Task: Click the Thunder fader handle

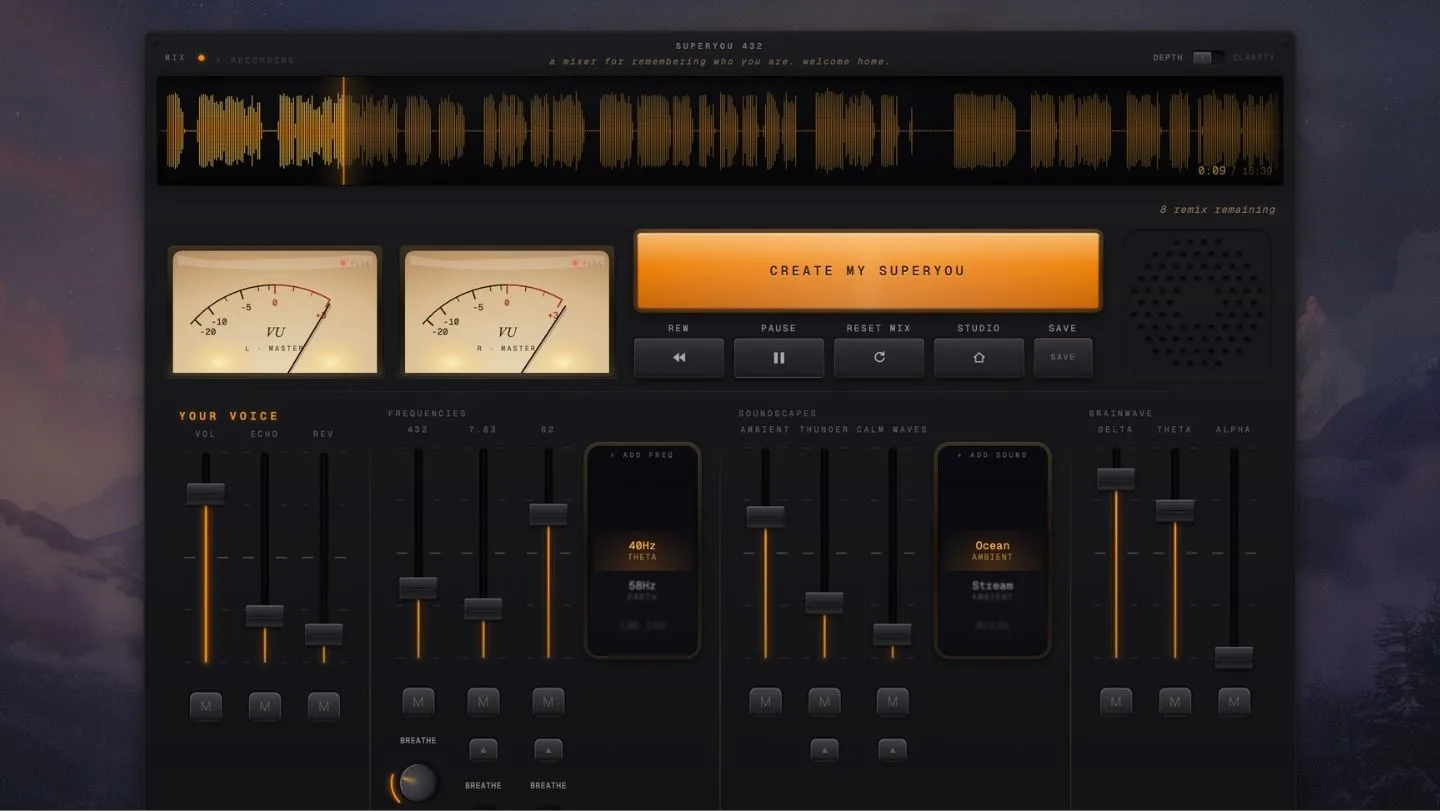Action: point(824,603)
